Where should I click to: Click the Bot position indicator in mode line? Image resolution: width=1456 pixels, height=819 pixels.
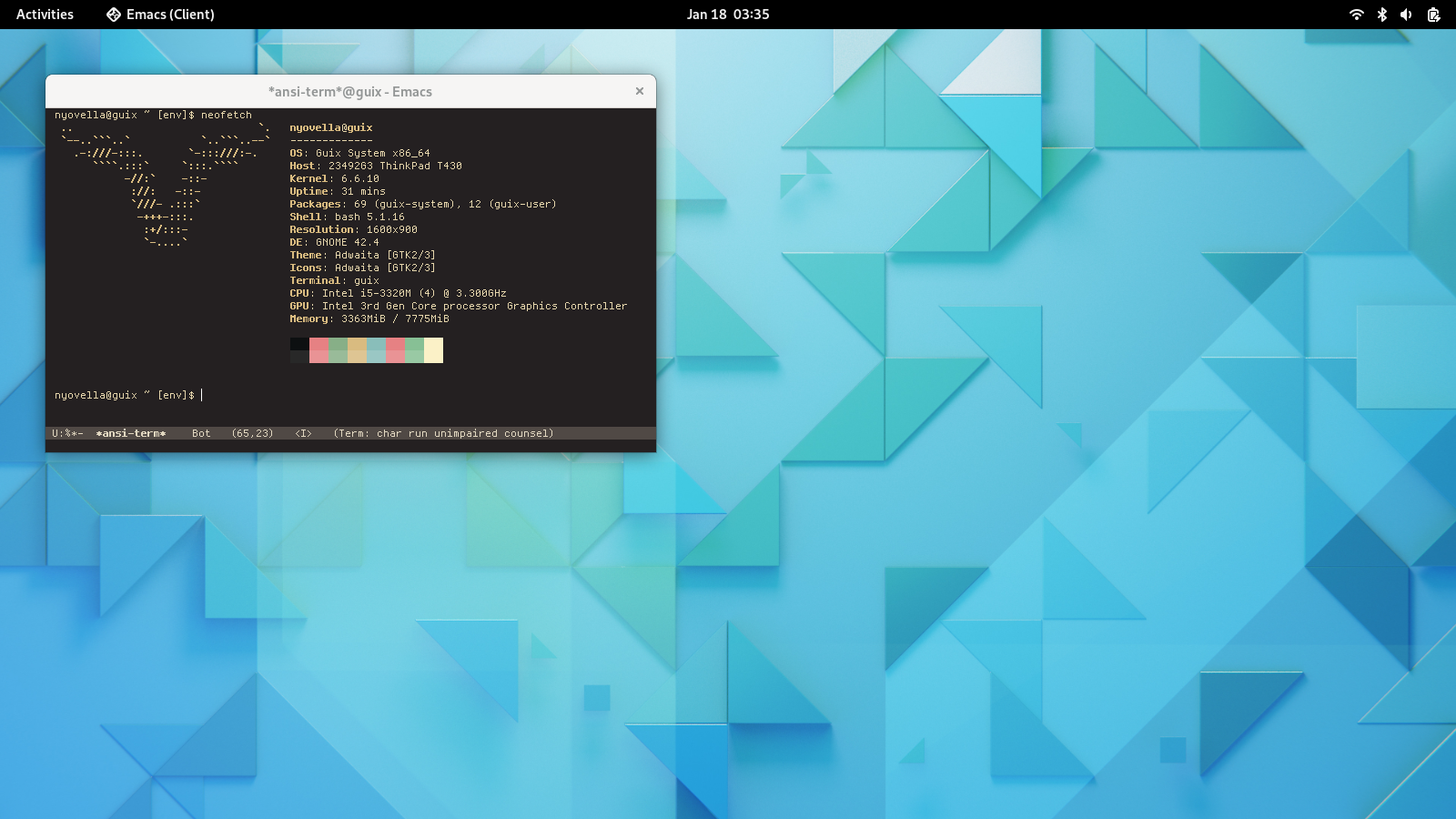[x=201, y=433]
